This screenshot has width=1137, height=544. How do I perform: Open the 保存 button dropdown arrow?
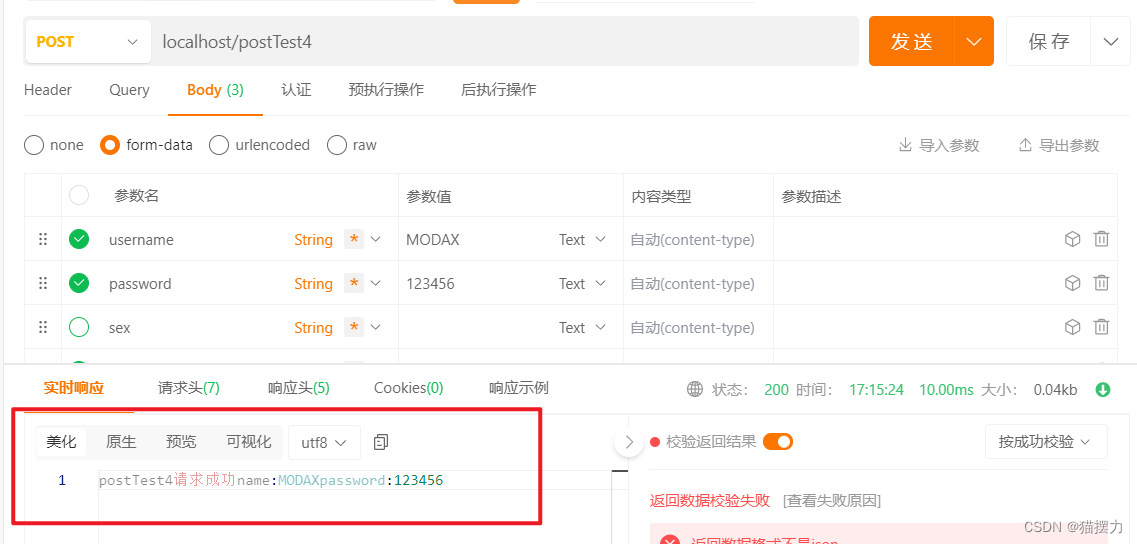(x=1110, y=41)
